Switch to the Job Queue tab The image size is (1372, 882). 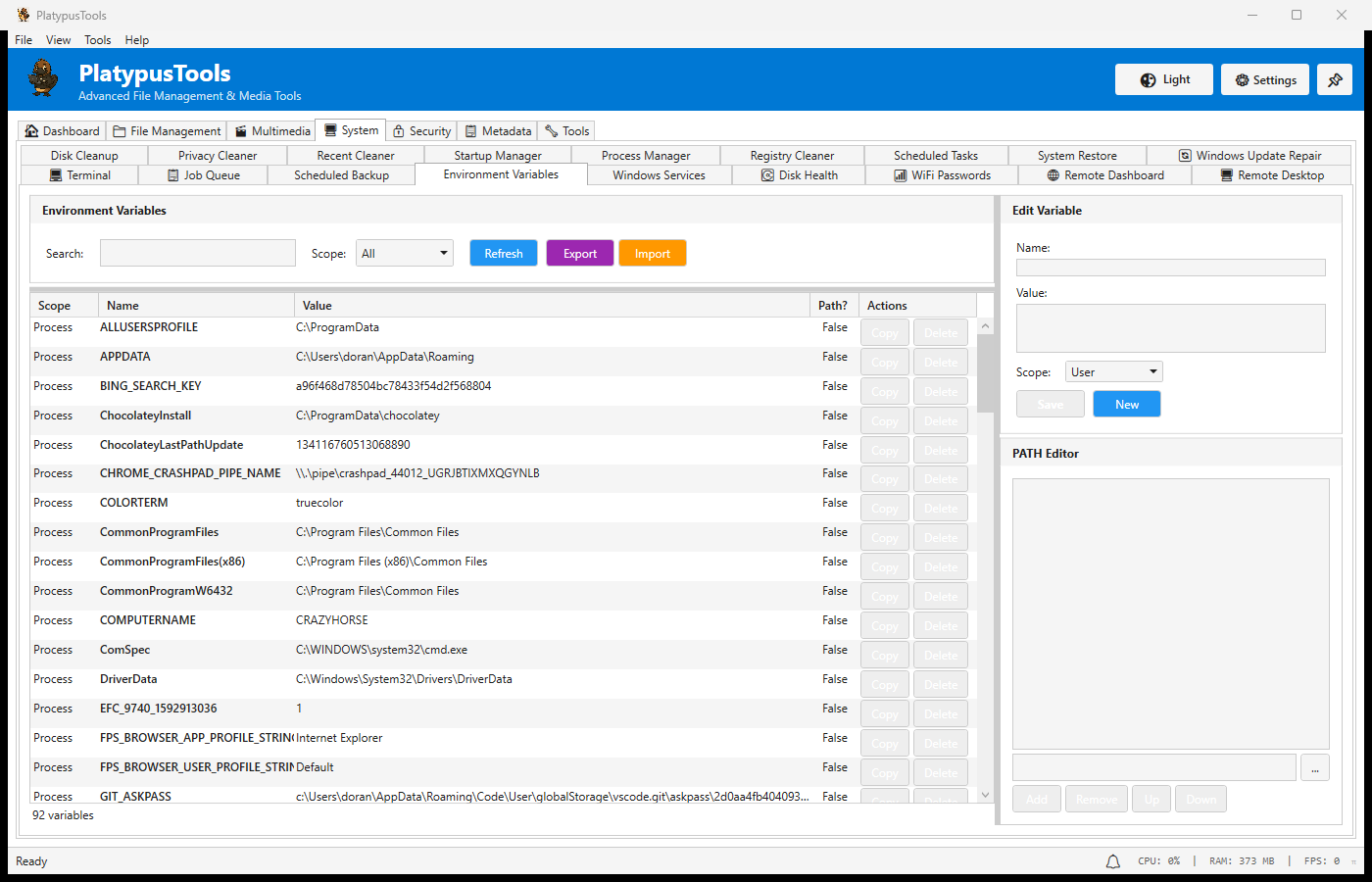point(203,175)
